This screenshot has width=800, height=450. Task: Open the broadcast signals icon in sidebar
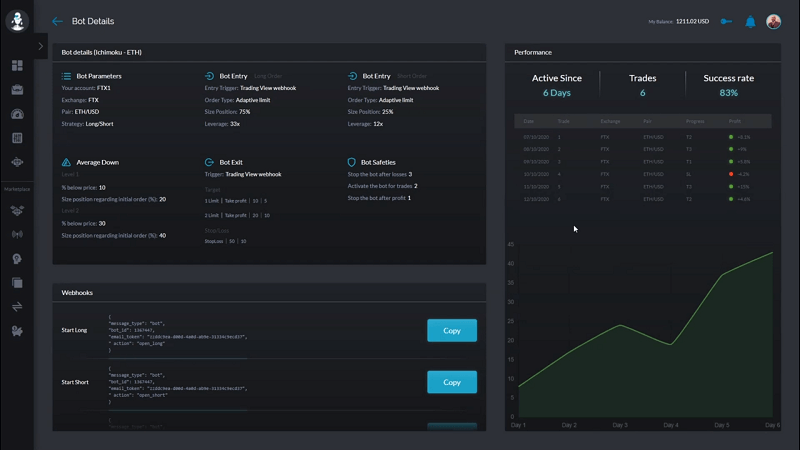[17, 235]
